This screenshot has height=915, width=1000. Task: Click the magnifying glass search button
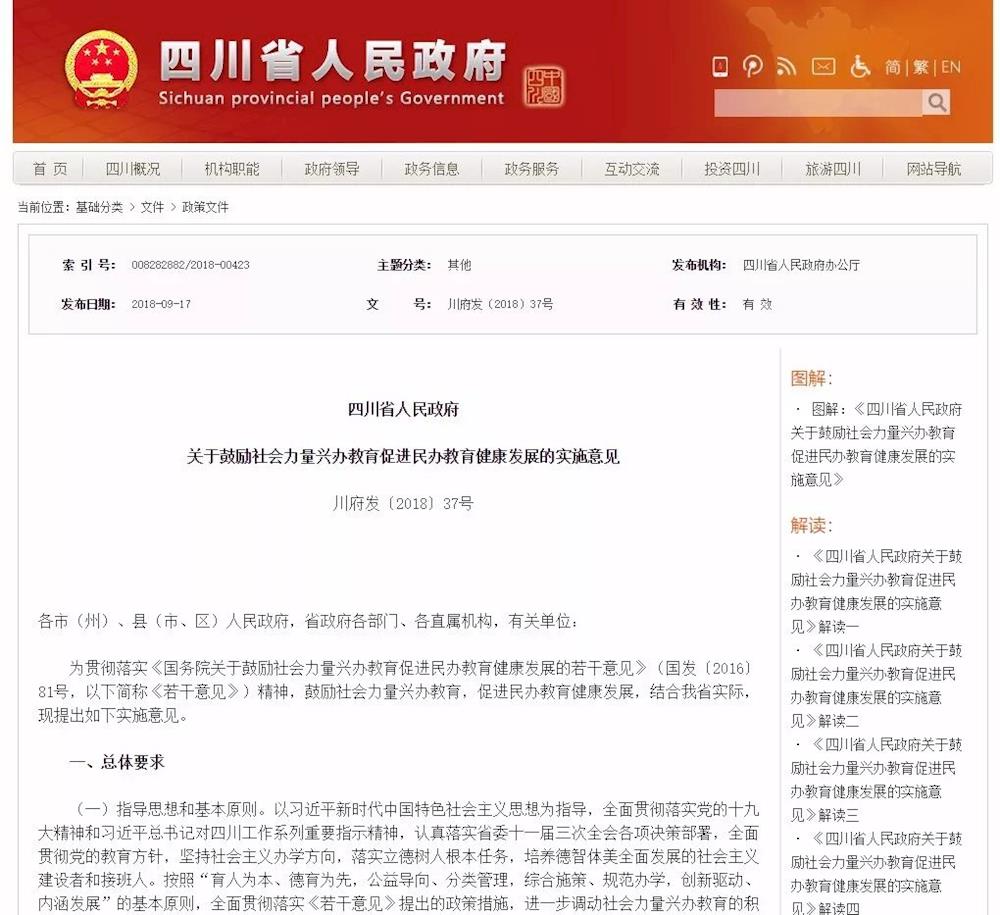tap(936, 102)
